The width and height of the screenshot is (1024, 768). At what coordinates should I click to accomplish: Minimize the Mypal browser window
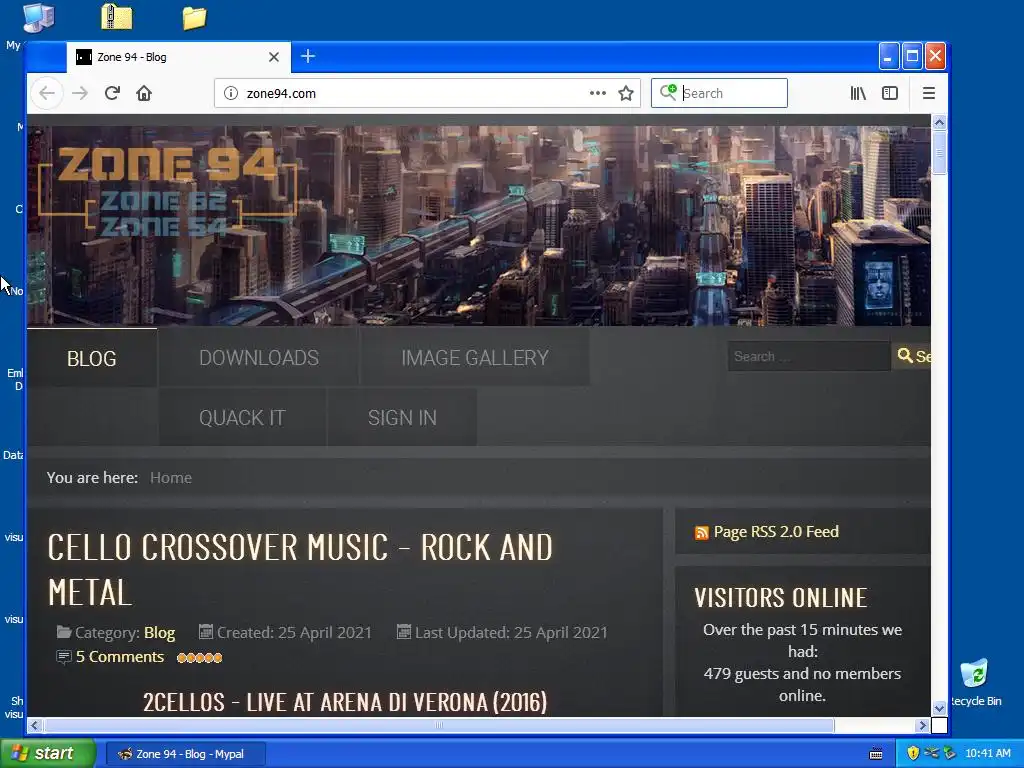coord(888,57)
